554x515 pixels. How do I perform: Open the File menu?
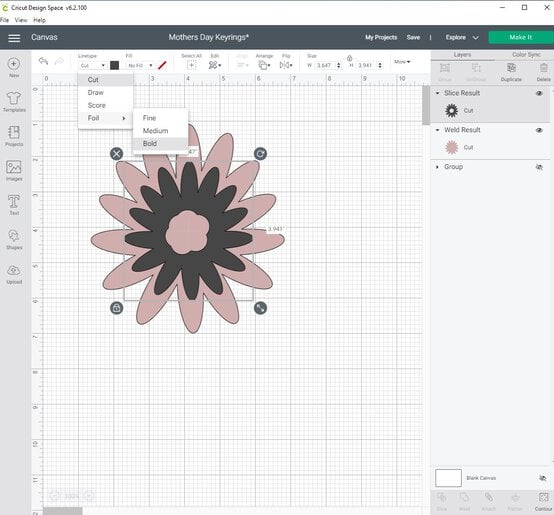[5, 20]
